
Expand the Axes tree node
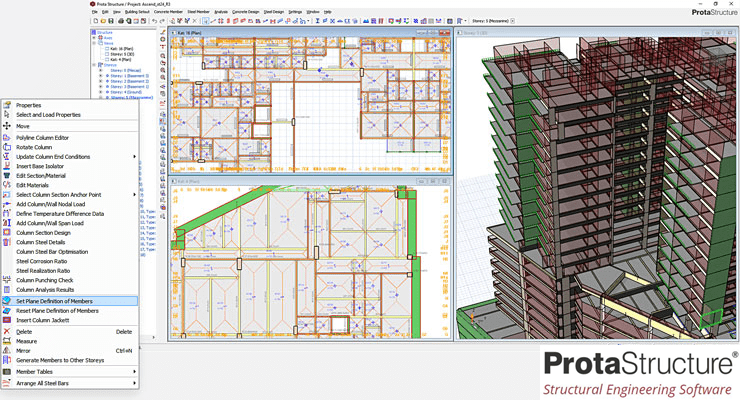[x=94, y=38]
